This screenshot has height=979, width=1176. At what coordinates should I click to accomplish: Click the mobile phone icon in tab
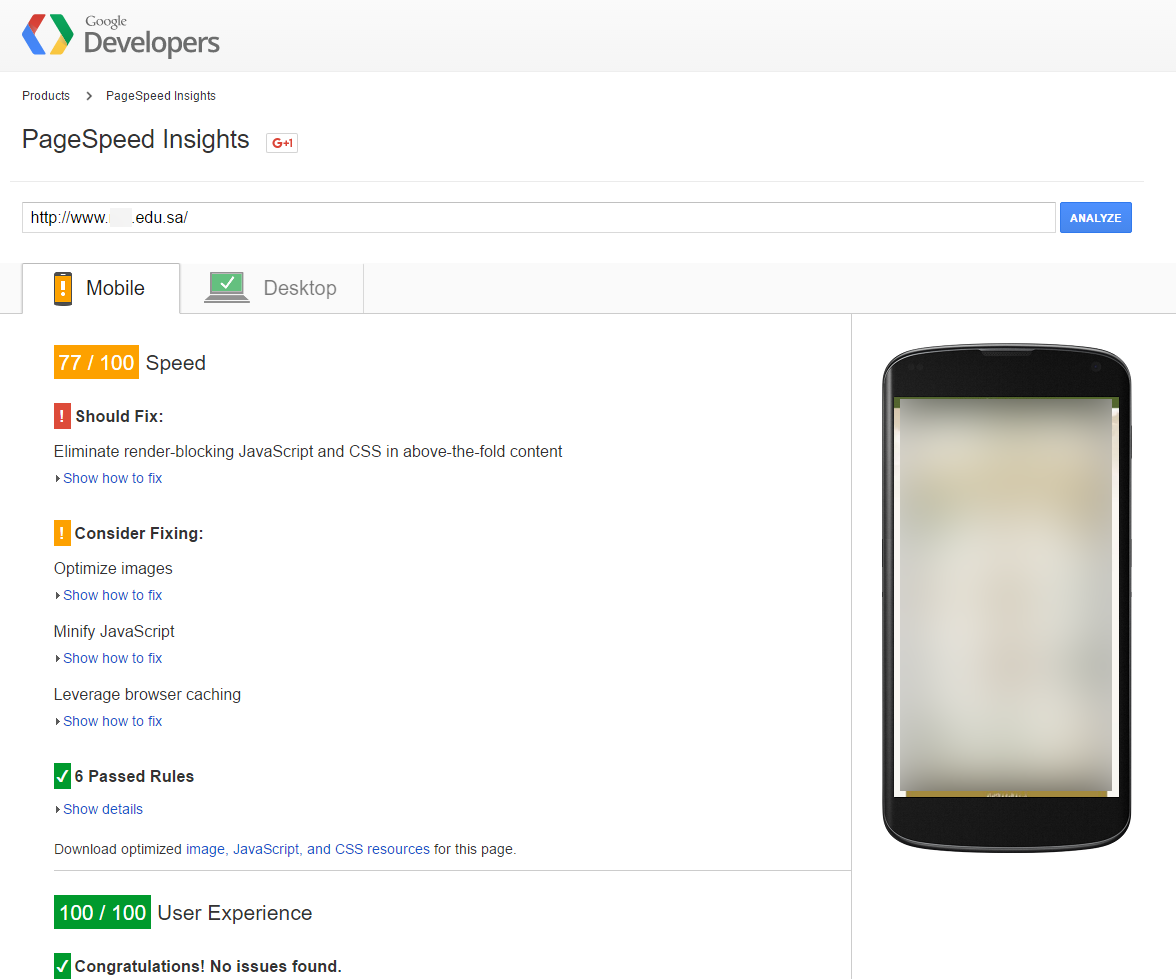63,288
